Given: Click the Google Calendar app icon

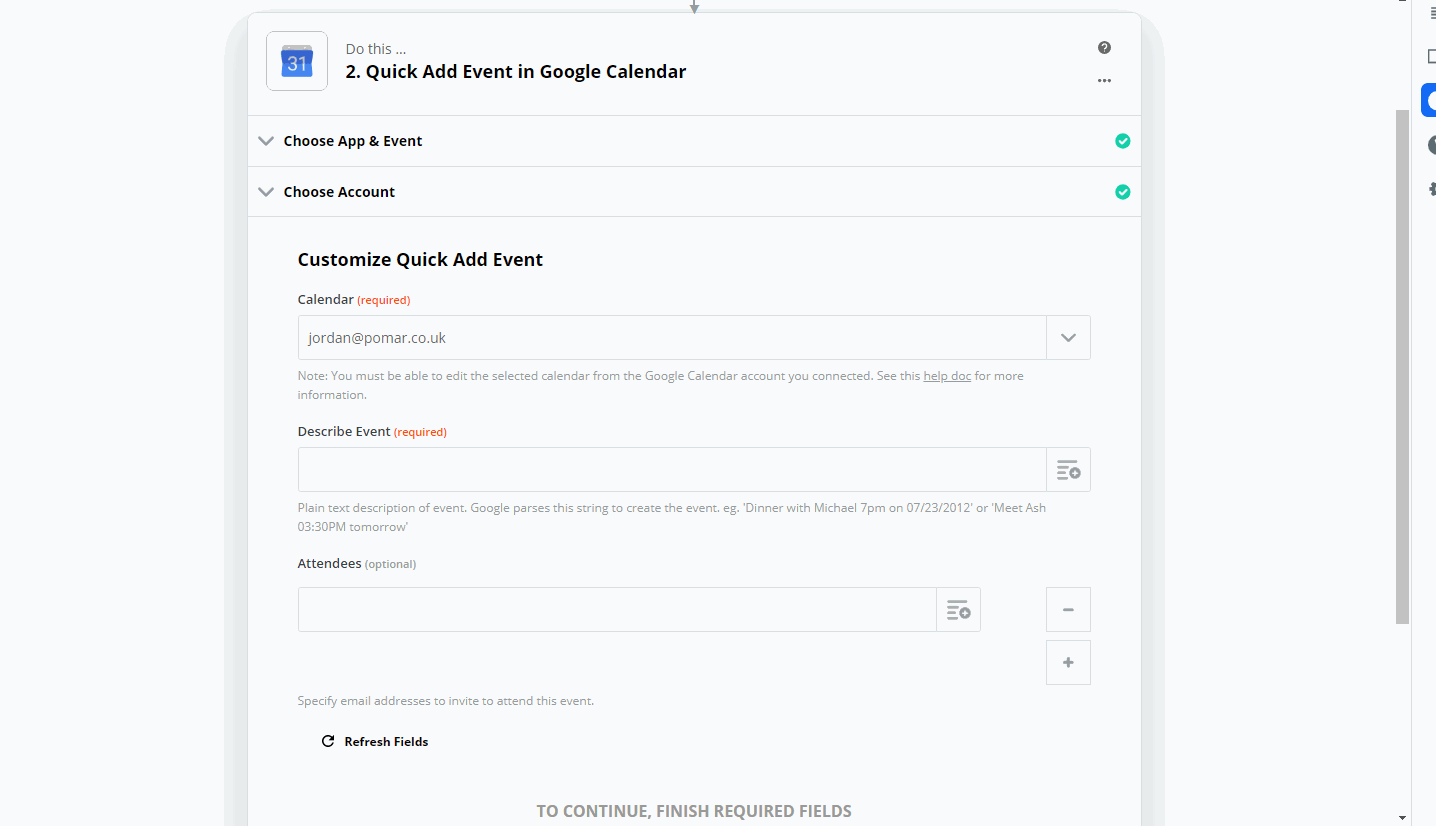Looking at the screenshot, I should 297,61.
